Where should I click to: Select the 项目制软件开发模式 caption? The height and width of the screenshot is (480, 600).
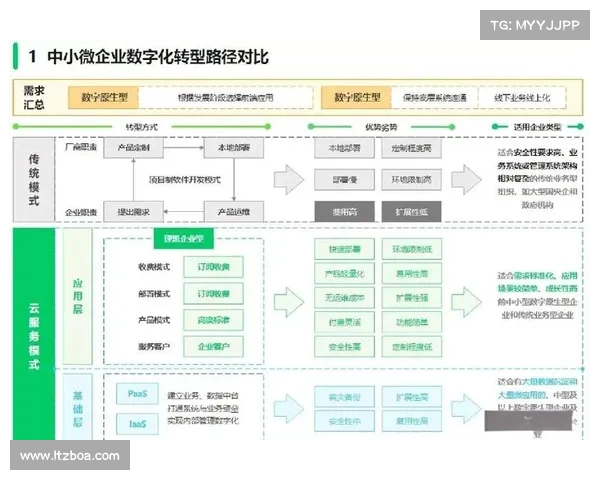[x=184, y=180]
